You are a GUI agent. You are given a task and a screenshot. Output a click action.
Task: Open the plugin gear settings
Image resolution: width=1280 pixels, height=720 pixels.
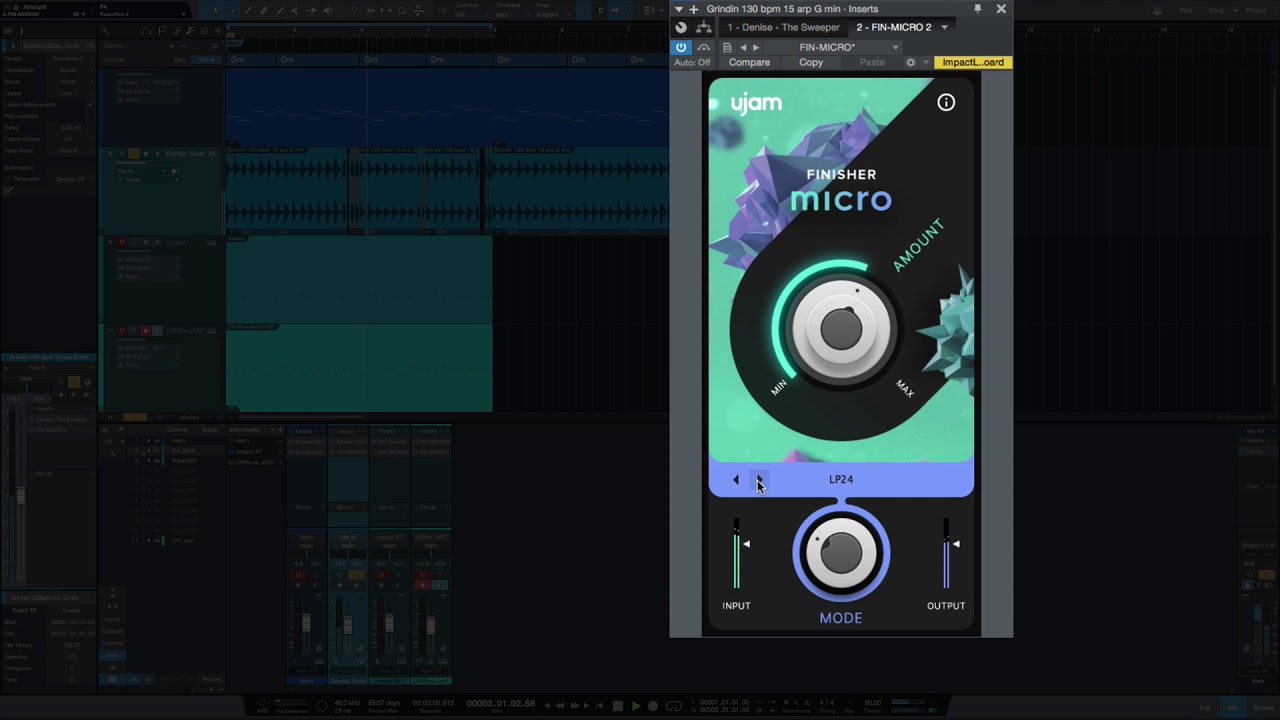[x=910, y=62]
